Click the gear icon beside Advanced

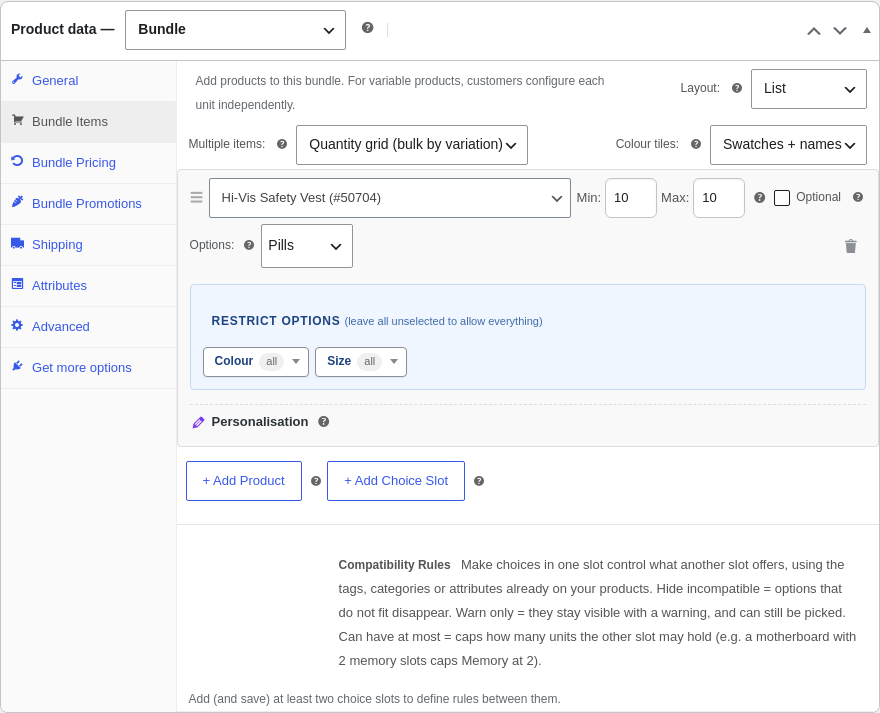(x=17, y=325)
